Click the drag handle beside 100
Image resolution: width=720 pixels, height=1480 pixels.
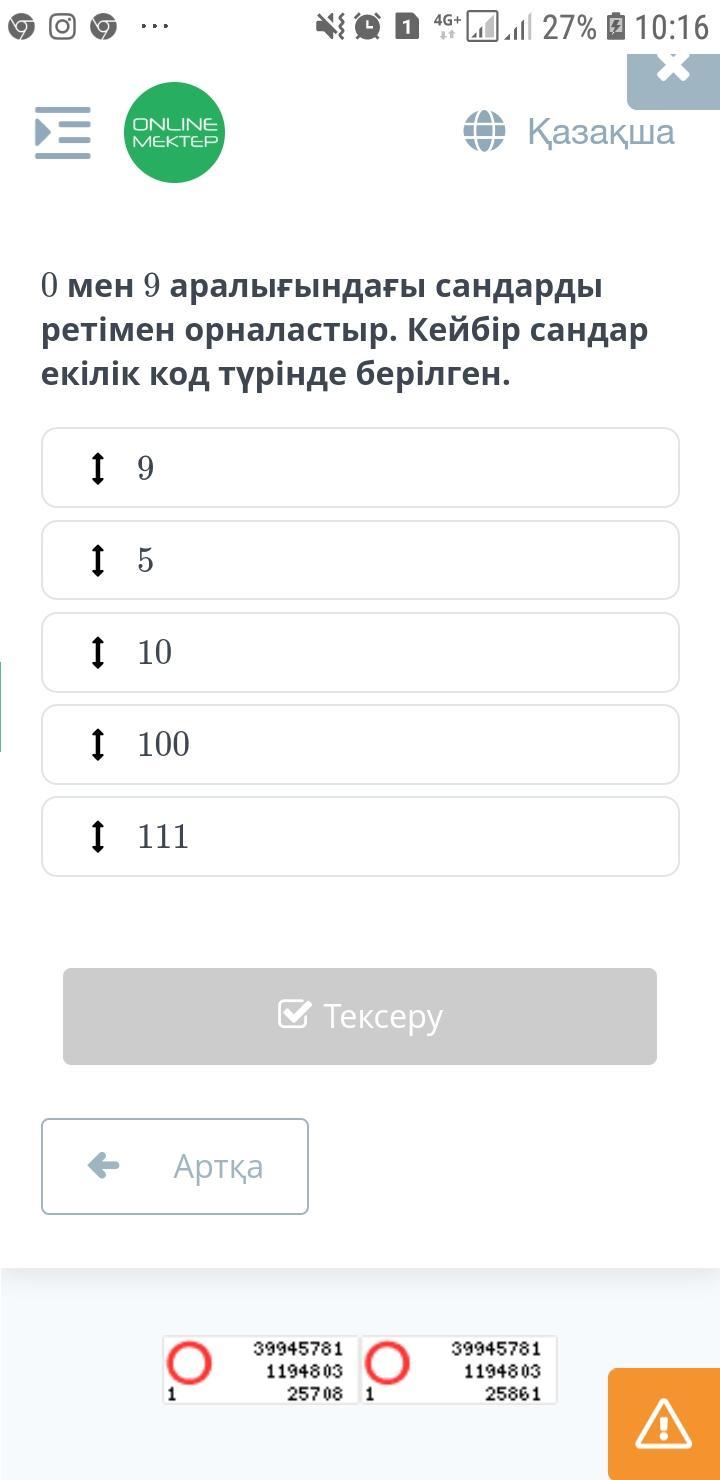98,744
